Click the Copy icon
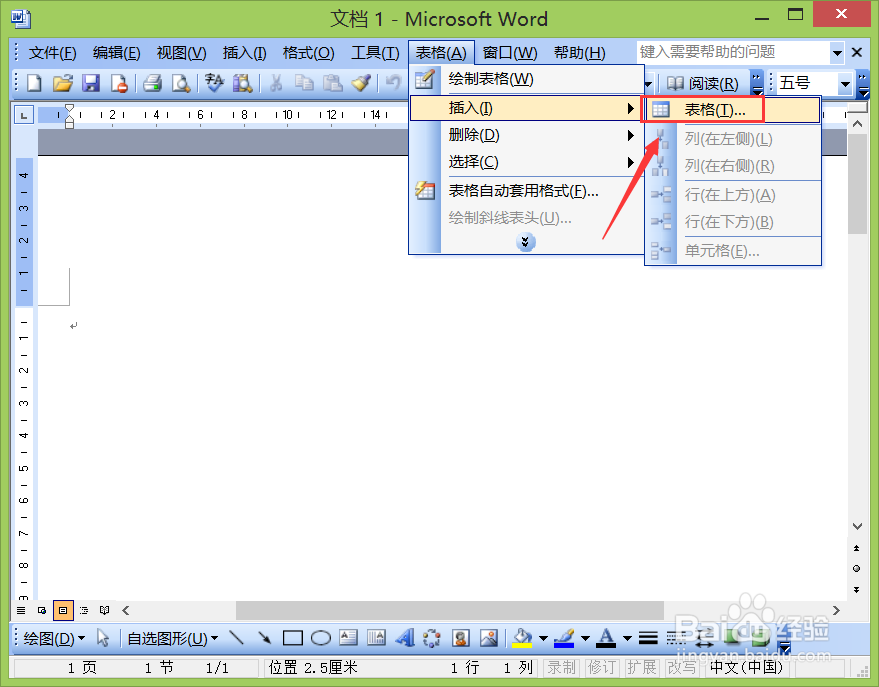Image resolution: width=879 pixels, height=687 pixels. [304, 83]
